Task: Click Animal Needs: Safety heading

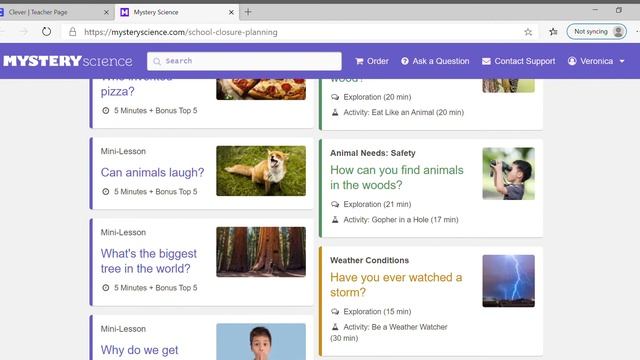Action: point(373,153)
